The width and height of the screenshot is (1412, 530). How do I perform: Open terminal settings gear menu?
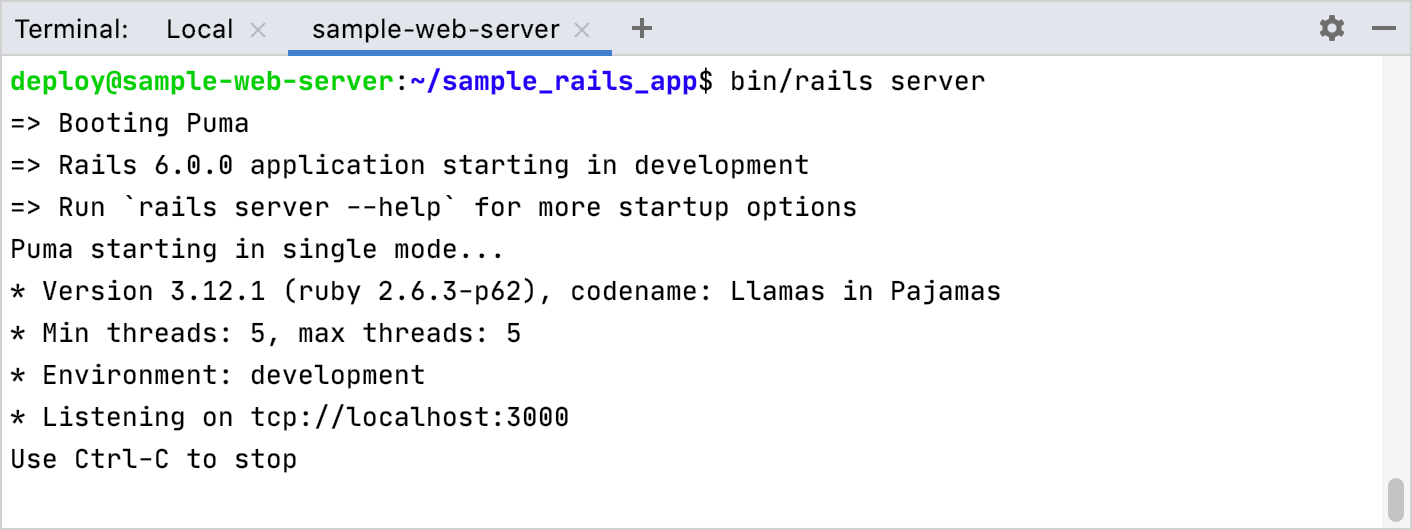click(x=1332, y=29)
